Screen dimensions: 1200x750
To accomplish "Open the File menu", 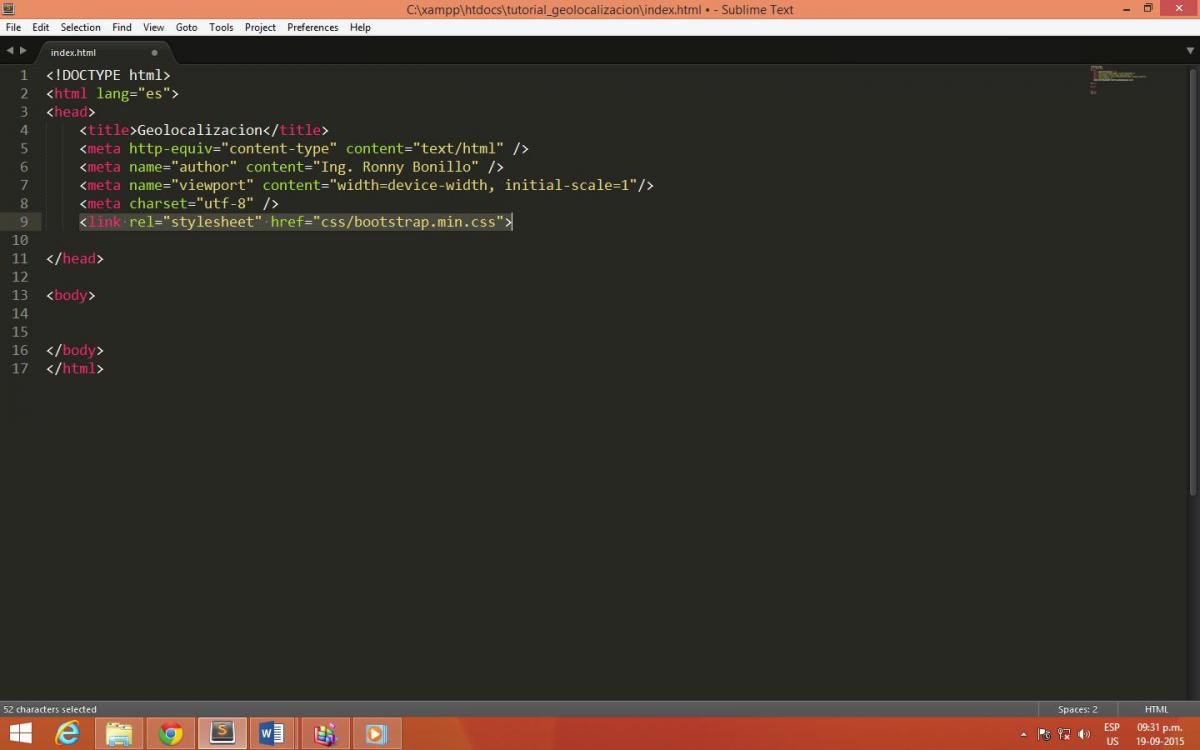I will click(13, 27).
